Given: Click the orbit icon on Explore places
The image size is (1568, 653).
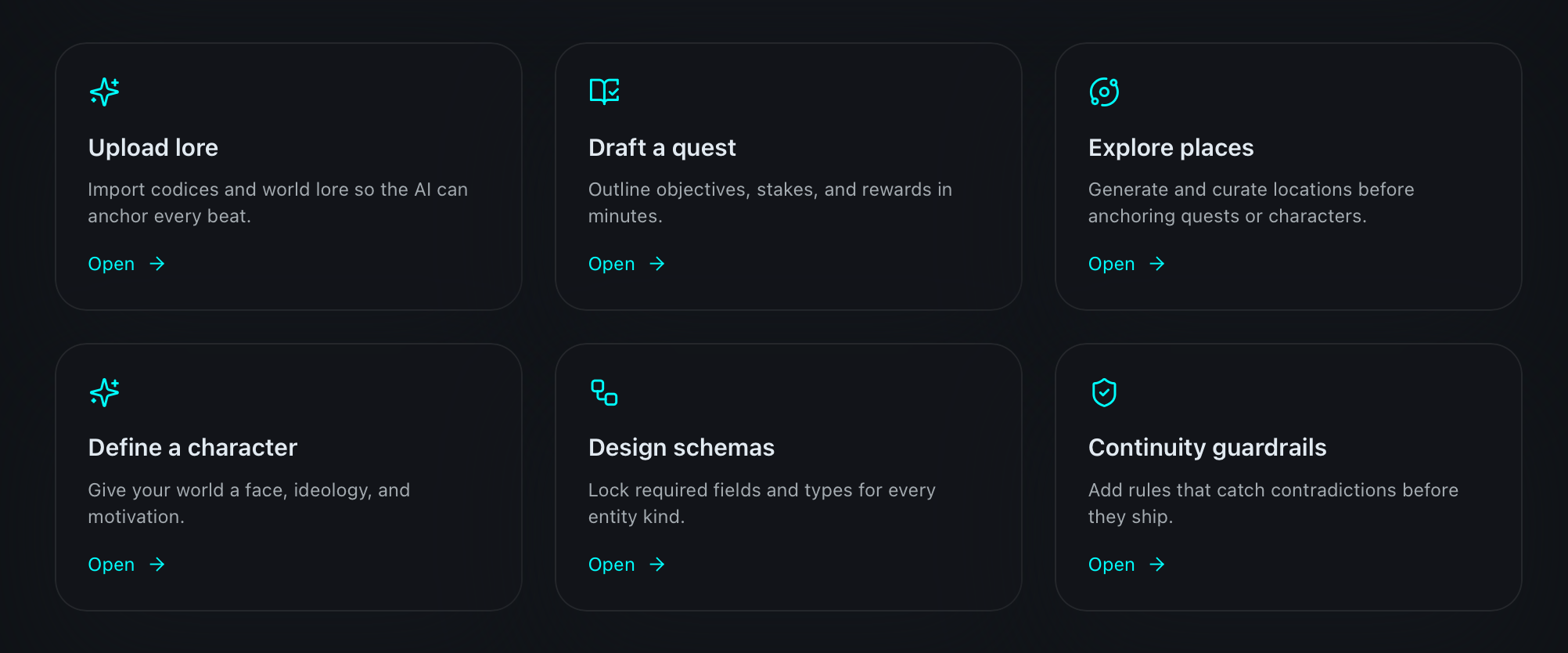Looking at the screenshot, I should click(x=1104, y=92).
